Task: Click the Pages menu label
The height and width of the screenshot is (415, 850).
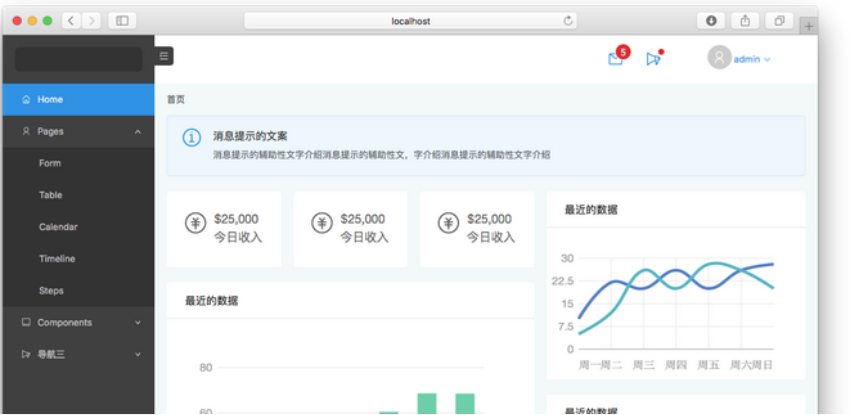Action: (50, 132)
